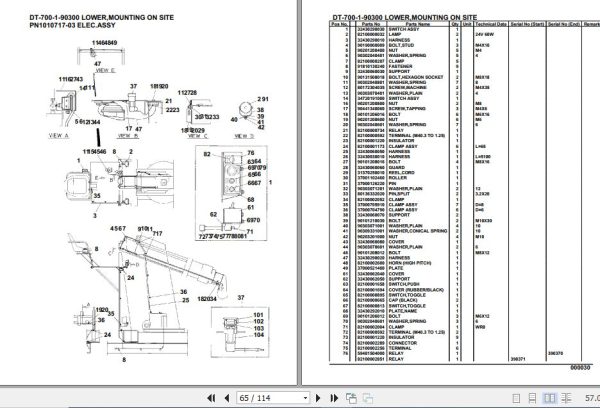Click the CAP (BLACK) part name
600x408 pixels.
coord(403,300)
